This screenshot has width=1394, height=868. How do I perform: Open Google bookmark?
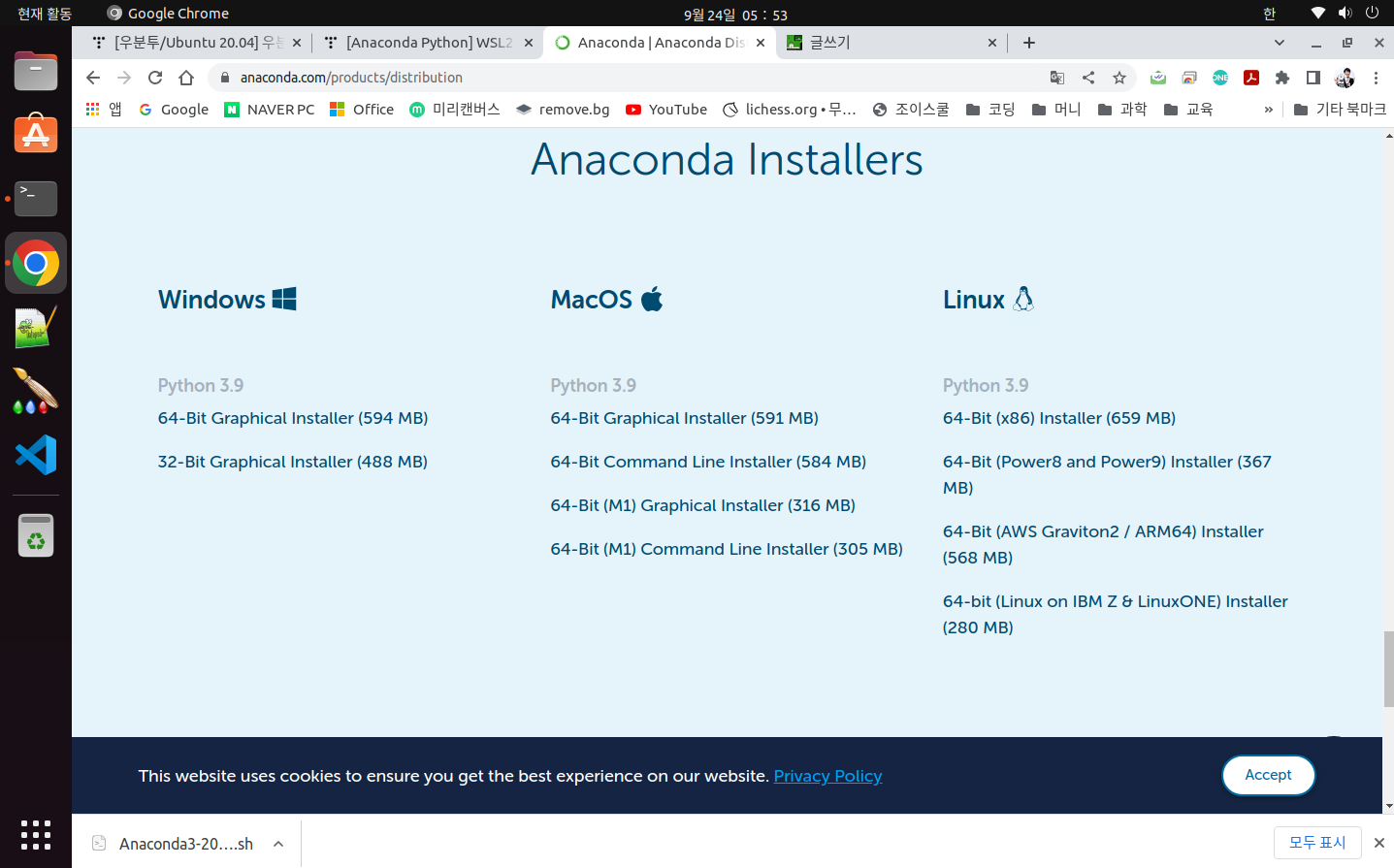point(174,110)
